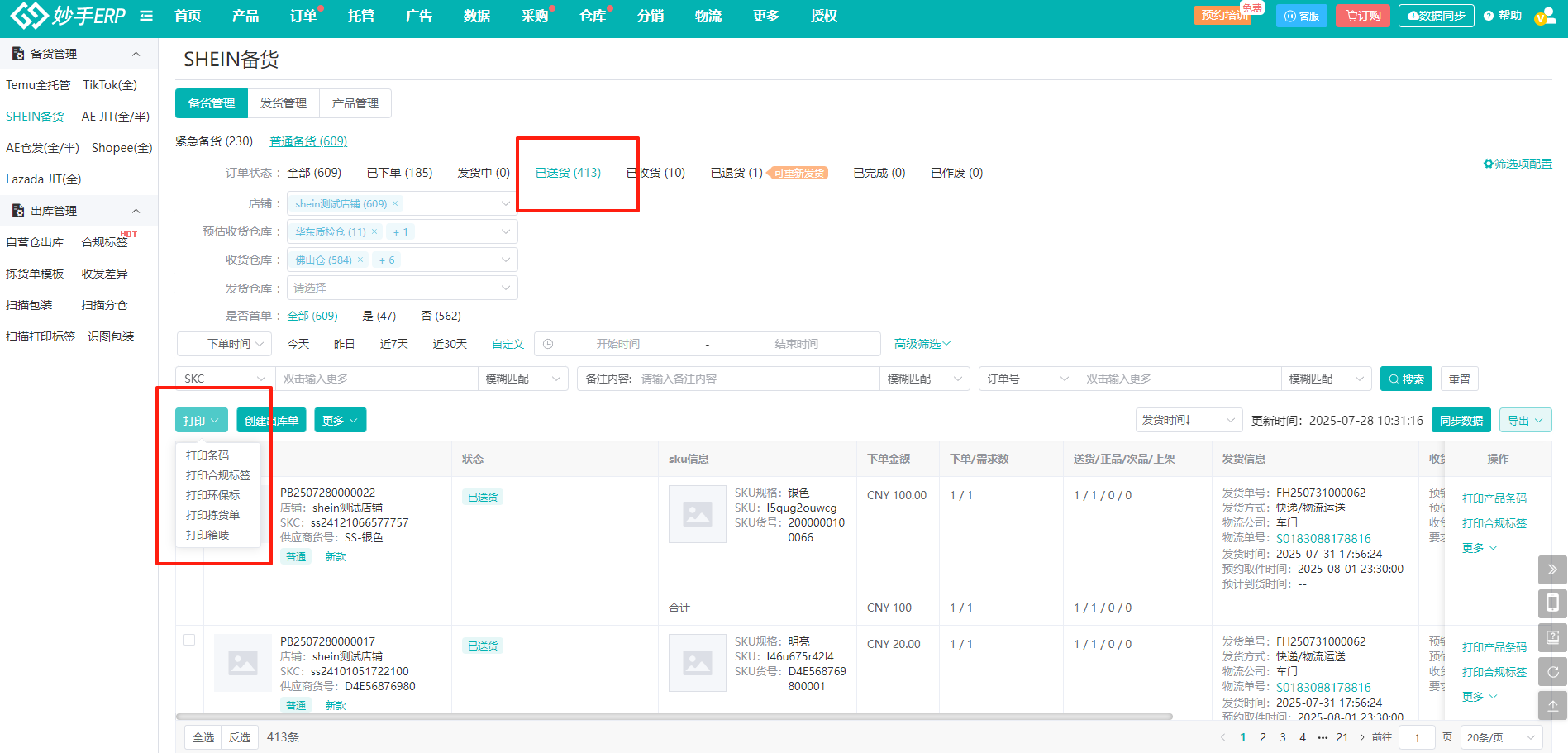Click the 备货管理 sidebar section icon
The height and width of the screenshot is (753, 1568).
[17, 54]
